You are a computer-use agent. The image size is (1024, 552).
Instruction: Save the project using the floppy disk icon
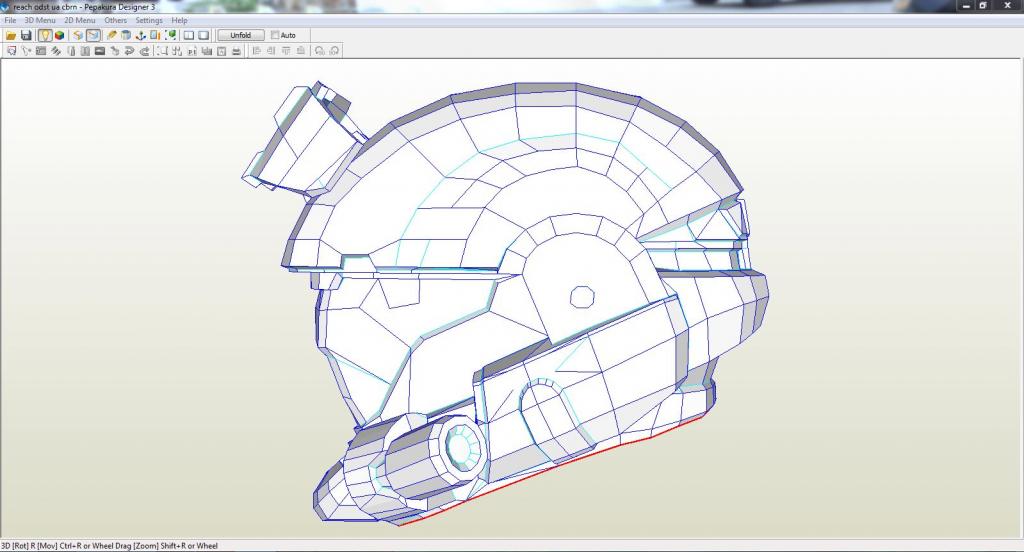tap(26, 35)
